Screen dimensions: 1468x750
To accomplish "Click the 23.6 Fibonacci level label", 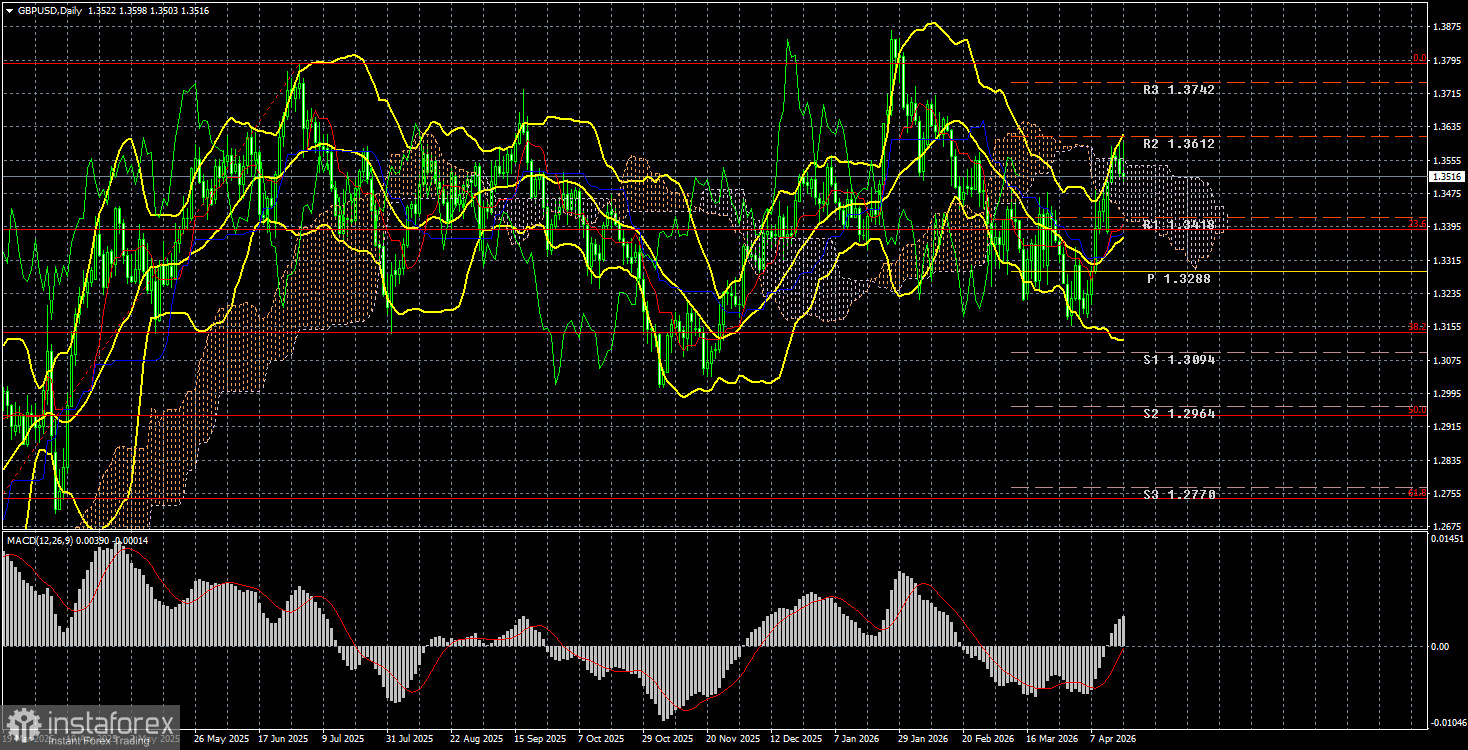I will (x=1417, y=225).
